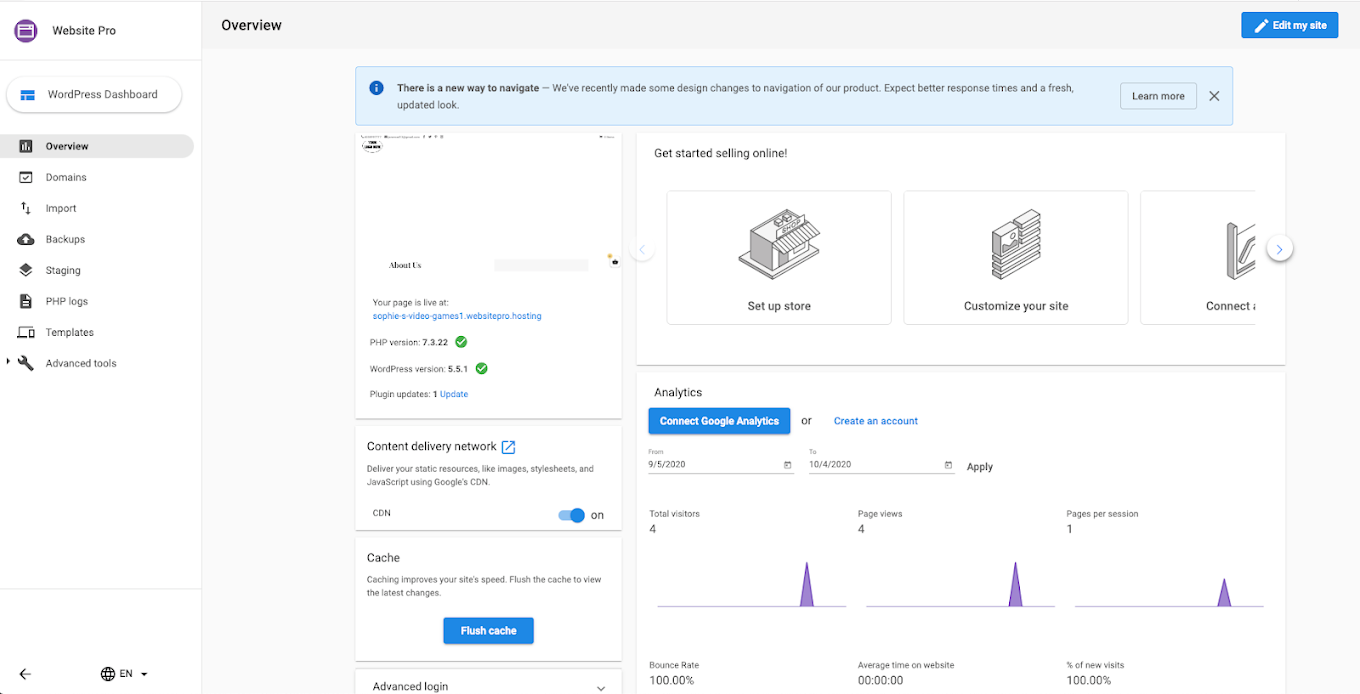Click the Content delivery network heading

click(x=432, y=447)
